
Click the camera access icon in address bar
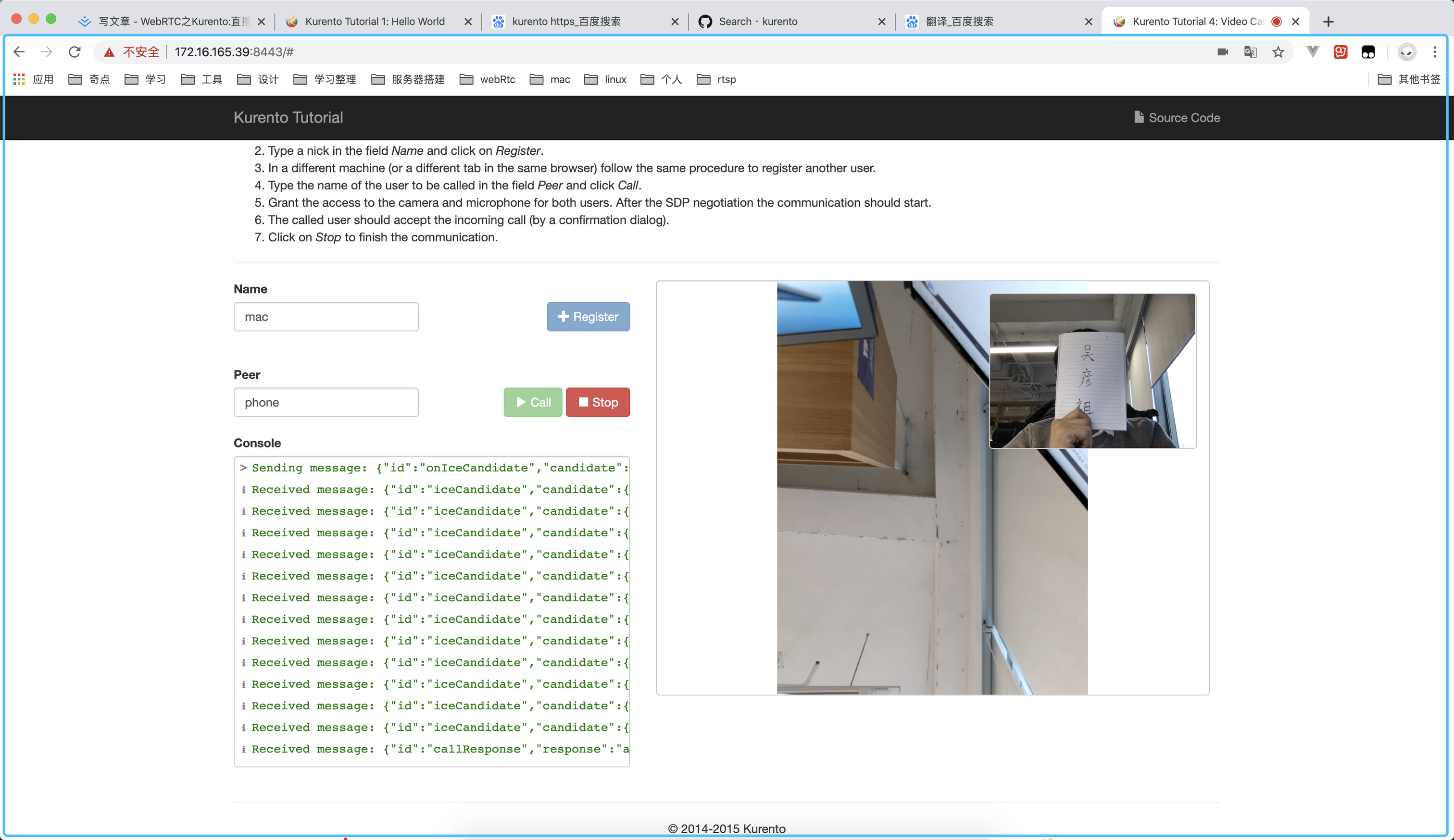1222,52
